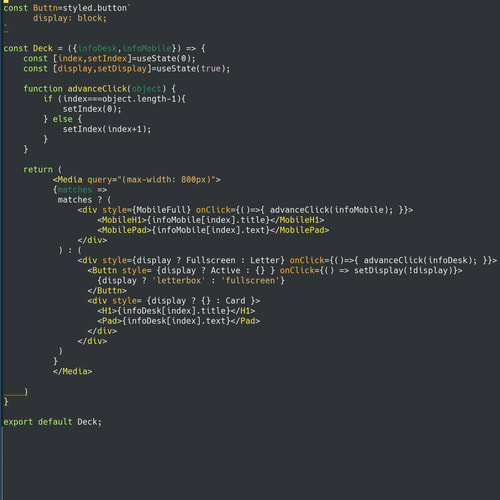Viewport: 500px width, 500px height.
Task: Click the 'const Deck =' declaration line
Action: click(x=104, y=48)
